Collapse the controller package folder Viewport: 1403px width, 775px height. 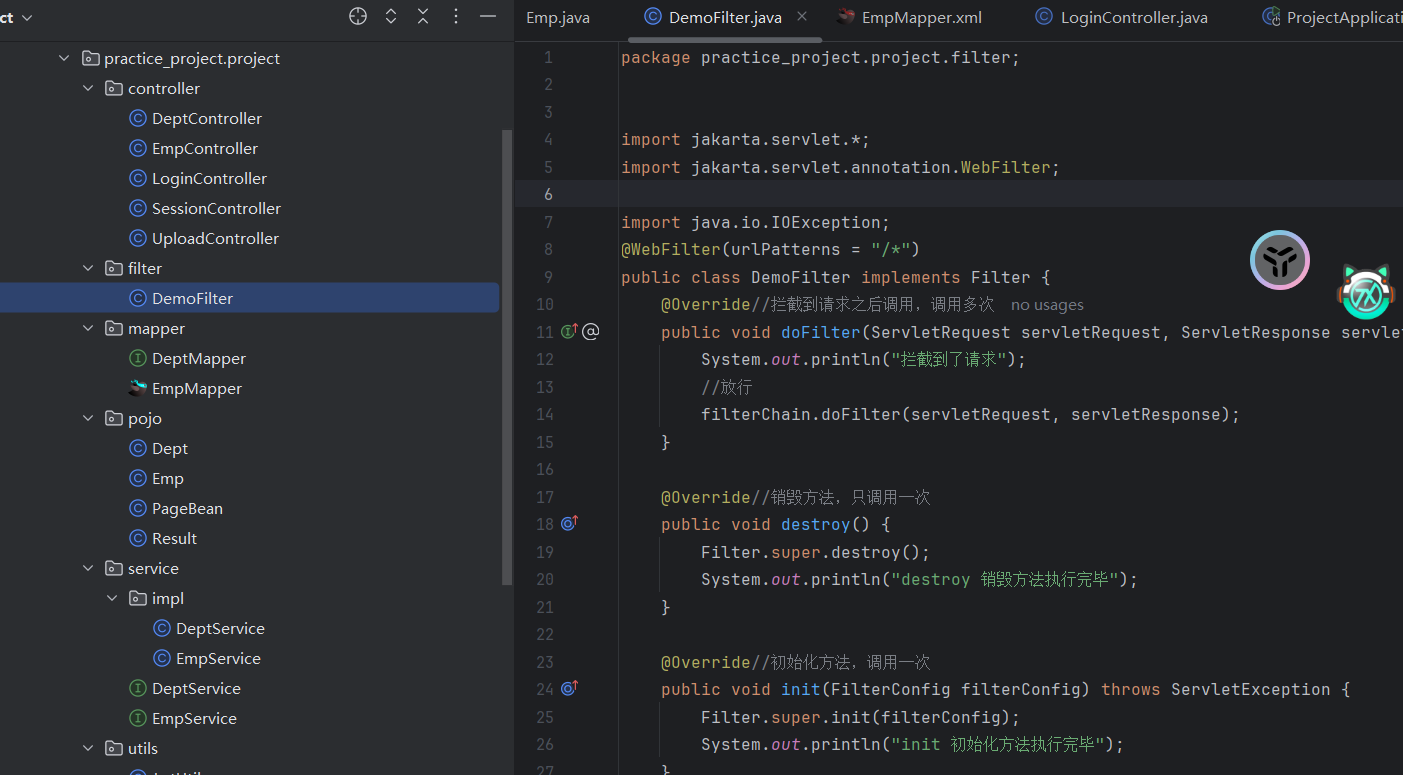[x=89, y=89]
